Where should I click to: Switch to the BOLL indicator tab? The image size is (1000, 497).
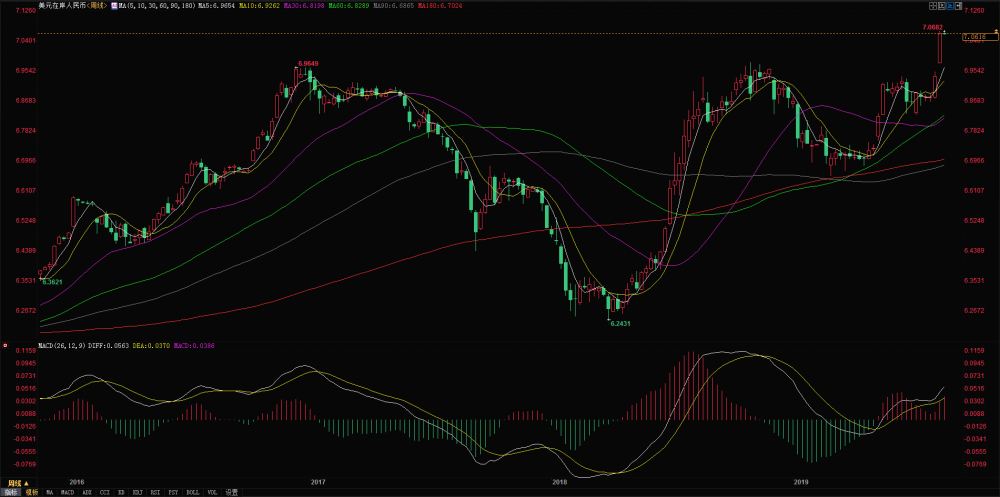193,493
